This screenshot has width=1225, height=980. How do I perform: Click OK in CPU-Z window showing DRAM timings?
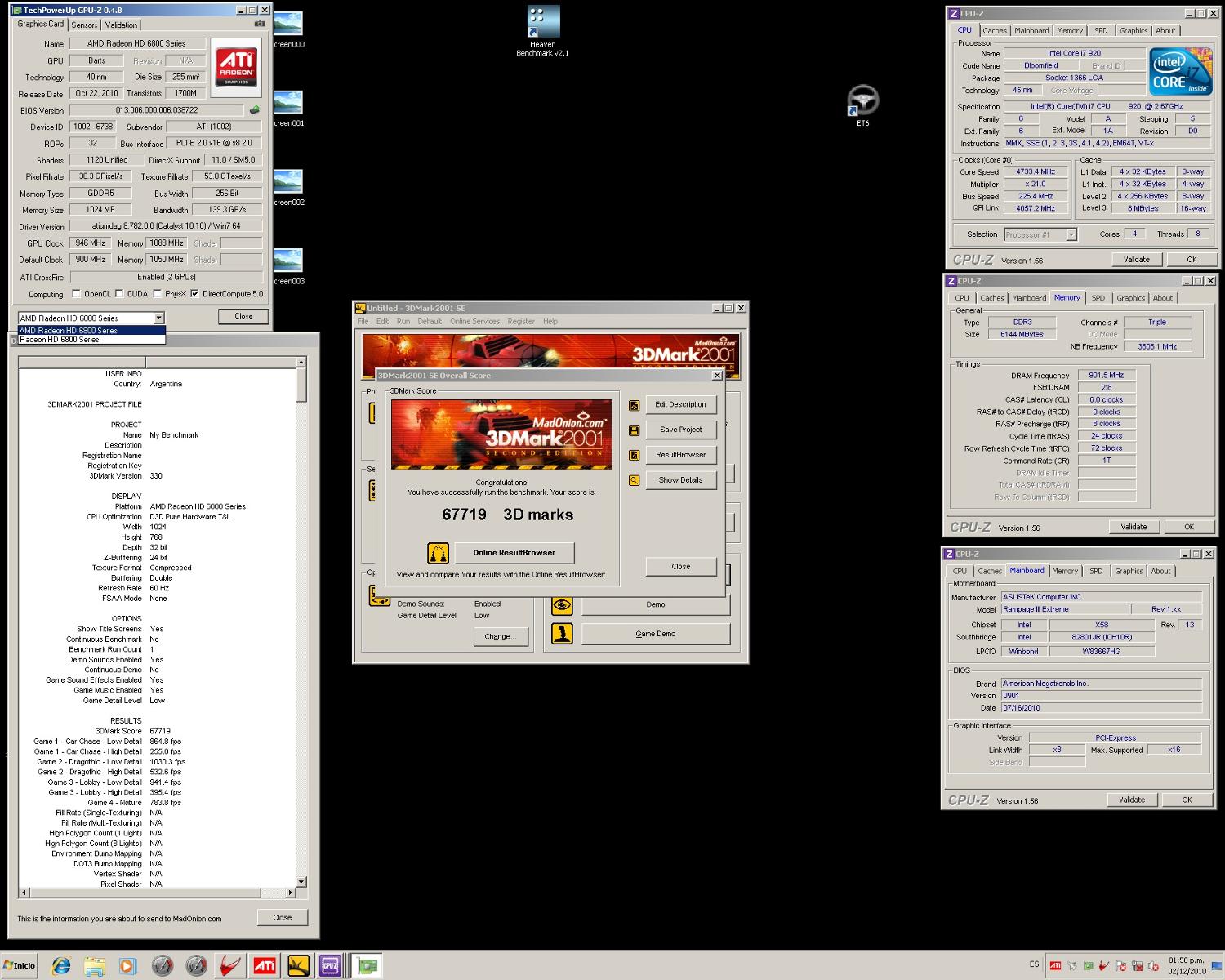1188,527
